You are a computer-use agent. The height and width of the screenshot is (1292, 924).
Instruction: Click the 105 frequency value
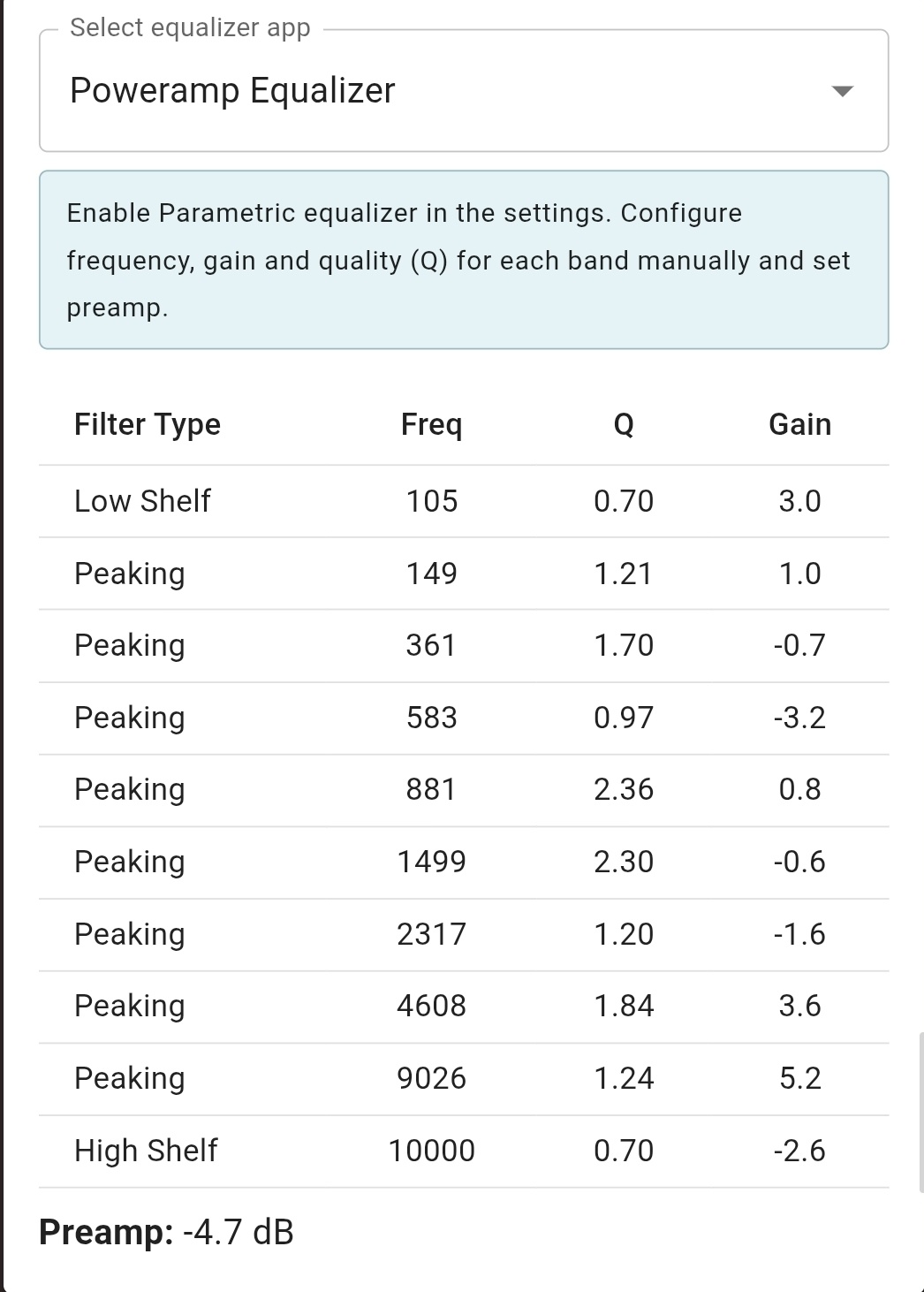click(431, 501)
